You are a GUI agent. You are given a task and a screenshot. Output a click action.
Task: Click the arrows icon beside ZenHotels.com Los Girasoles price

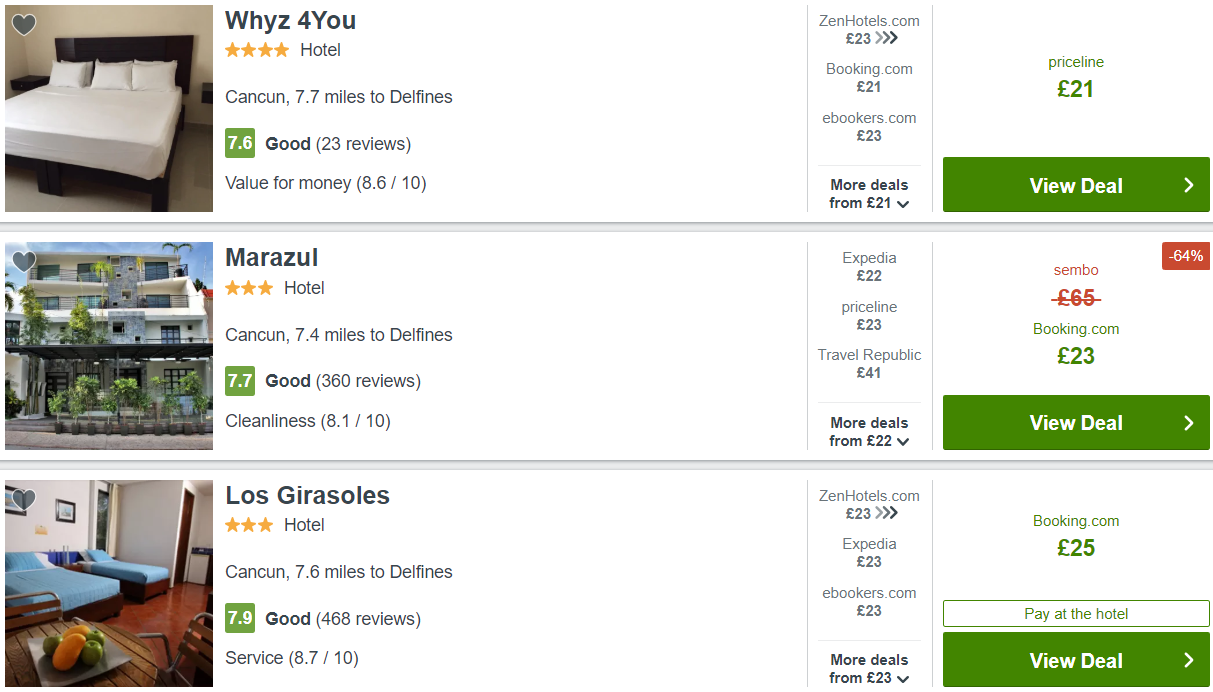[886, 513]
